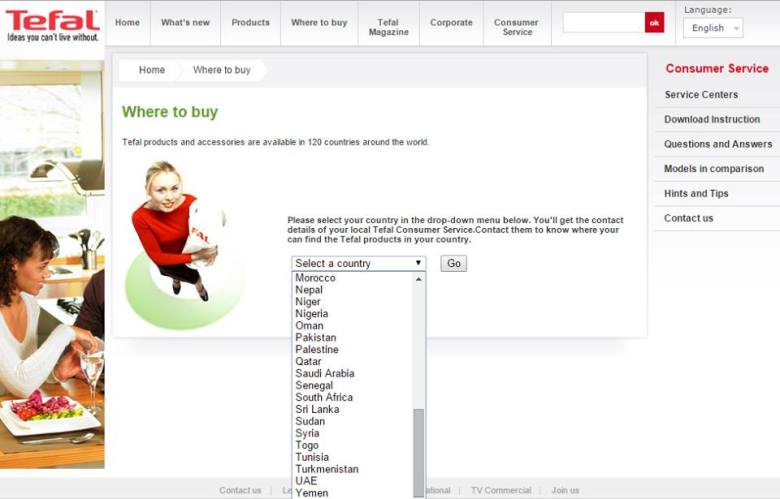The image size is (780, 499).
Task: Click the kitchen dining banner photo
Action: click(x=52, y=264)
